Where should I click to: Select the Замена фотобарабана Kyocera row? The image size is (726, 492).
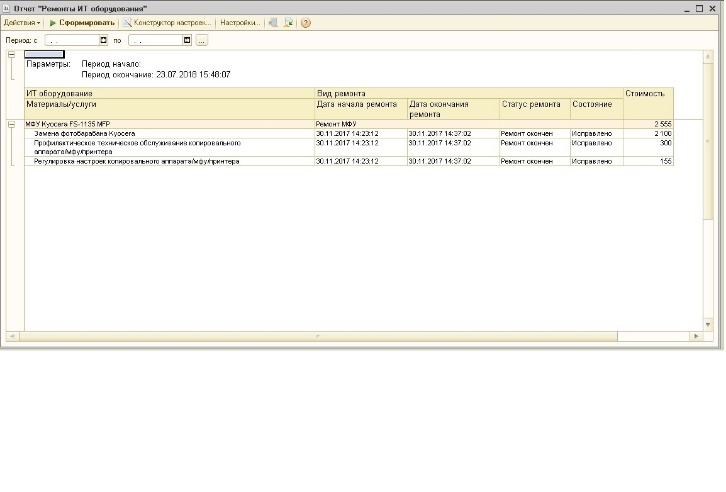(349, 133)
